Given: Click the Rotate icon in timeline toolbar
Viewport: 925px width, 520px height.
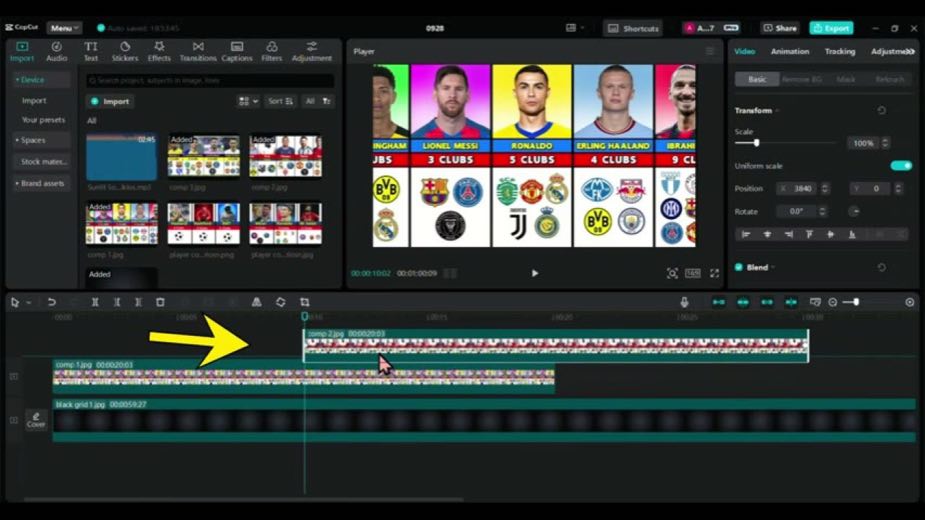Looking at the screenshot, I should point(281,302).
